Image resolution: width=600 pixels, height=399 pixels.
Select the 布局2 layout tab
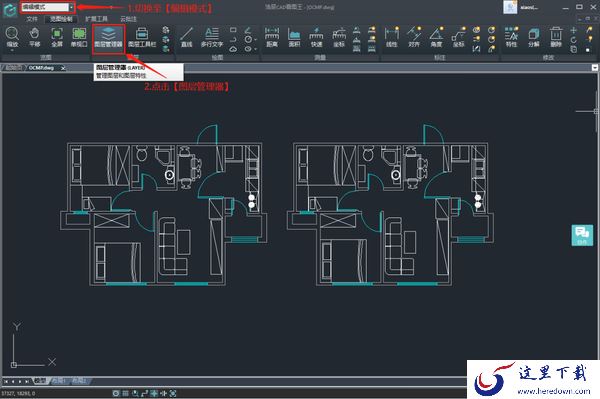(79, 381)
